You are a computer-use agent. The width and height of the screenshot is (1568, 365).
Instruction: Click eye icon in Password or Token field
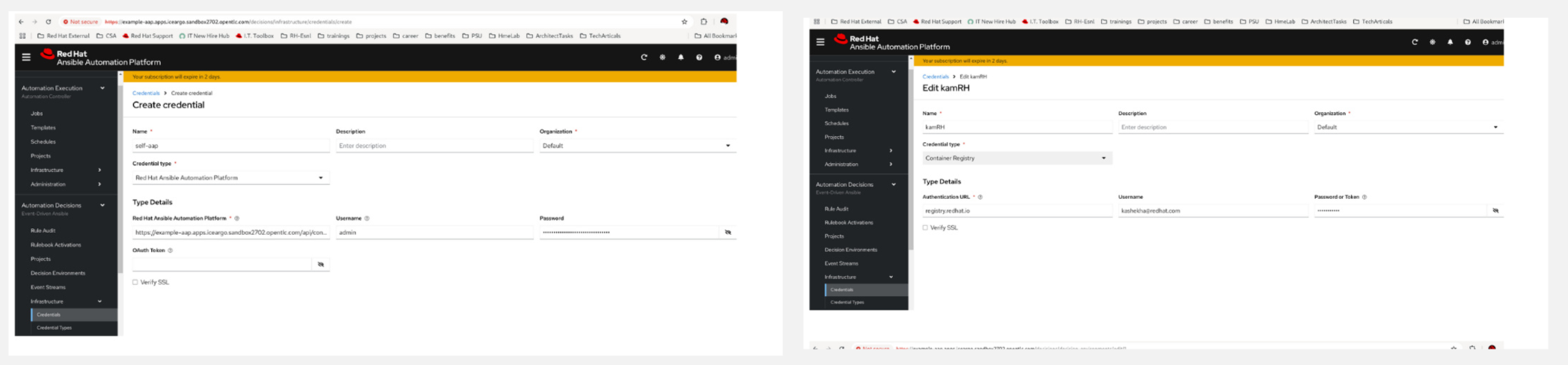click(x=1495, y=211)
